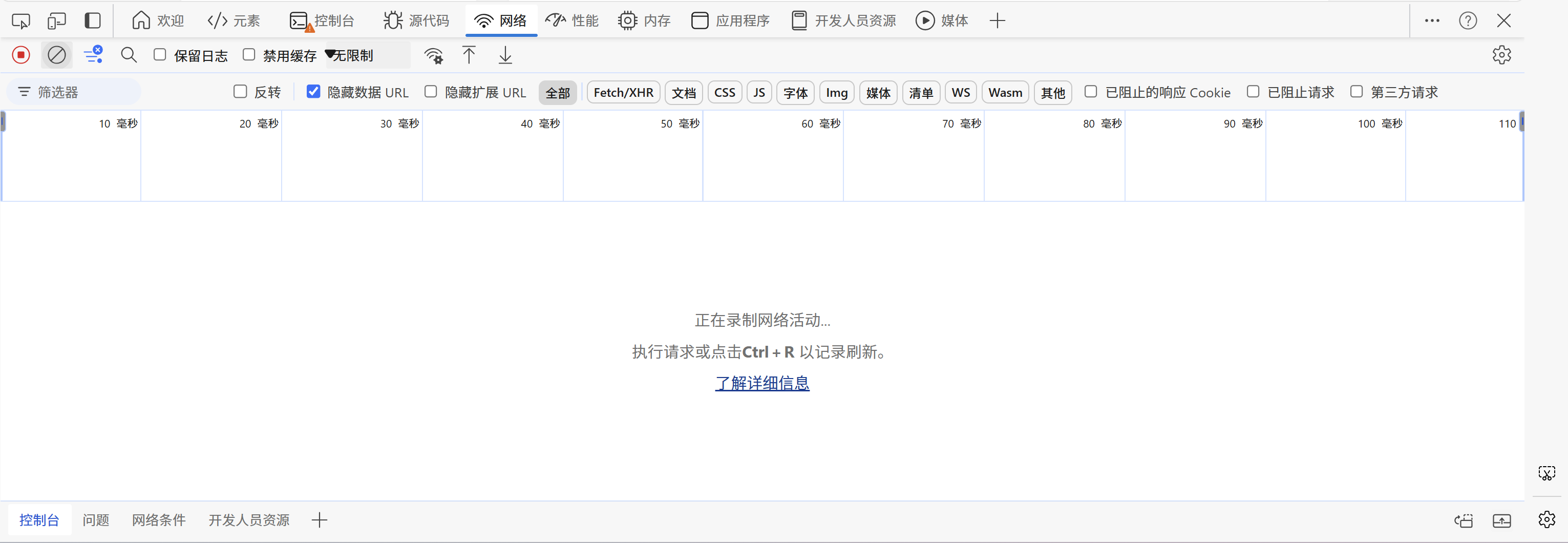Clear the network log with the clear icon
Screen dimensions: 1568x543
[x=57, y=55]
